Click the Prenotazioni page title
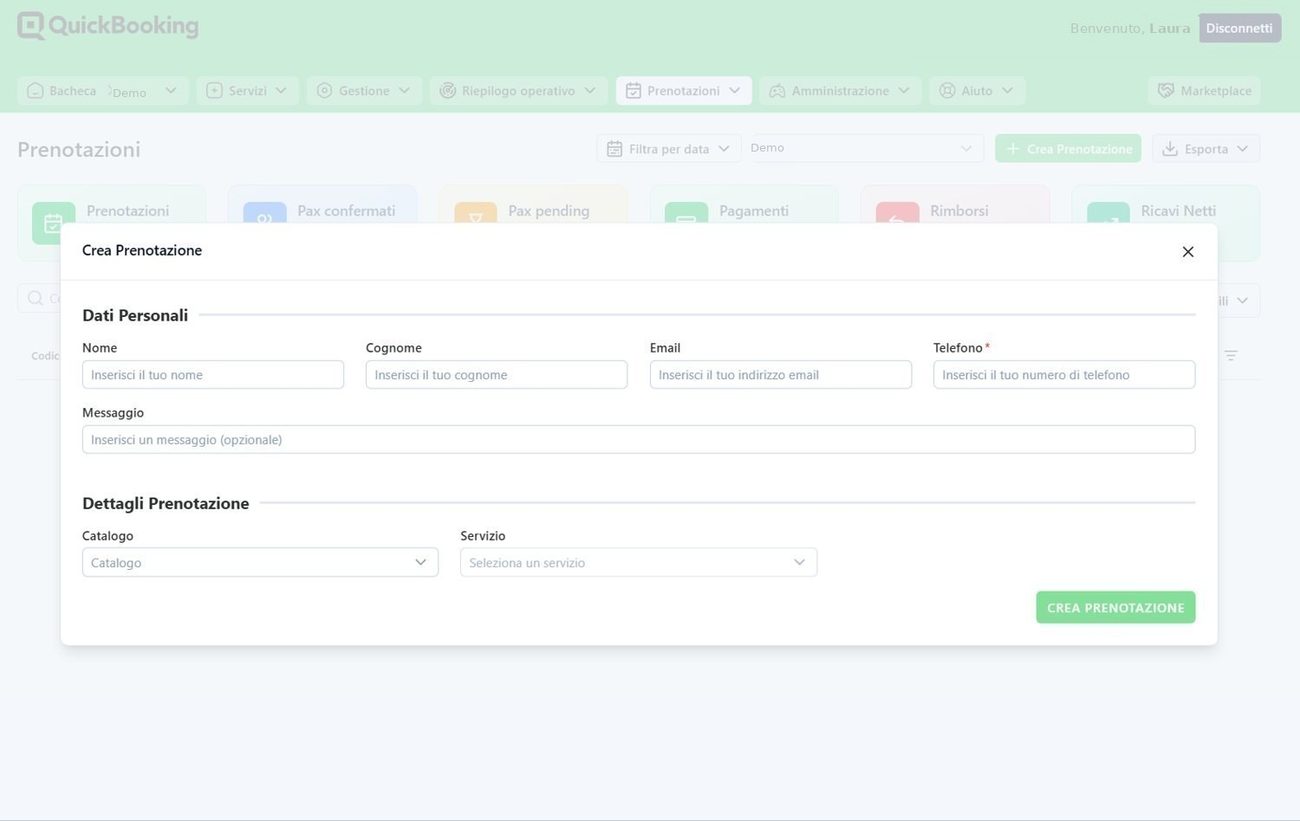The height and width of the screenshot is (821, 1300). (x=79, y=150)
